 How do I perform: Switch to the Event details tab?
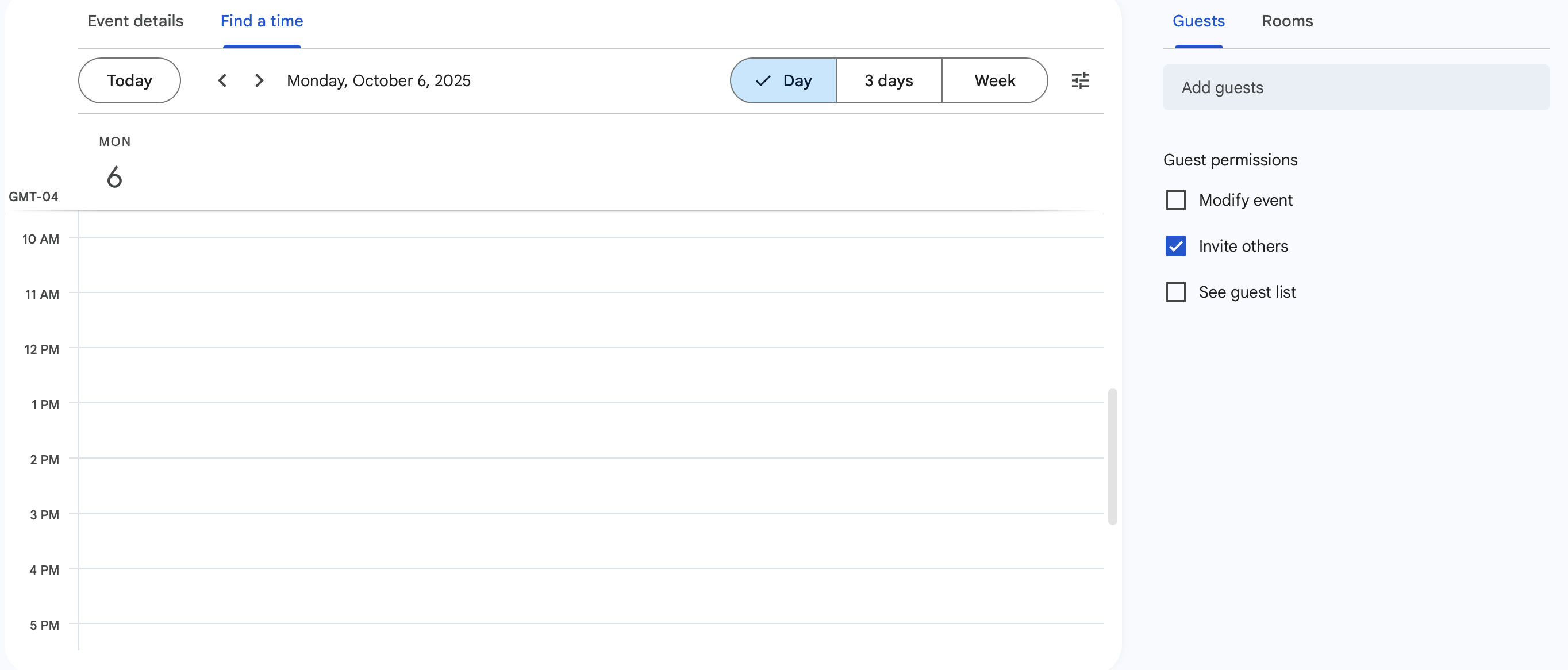(x=135, y=21)
